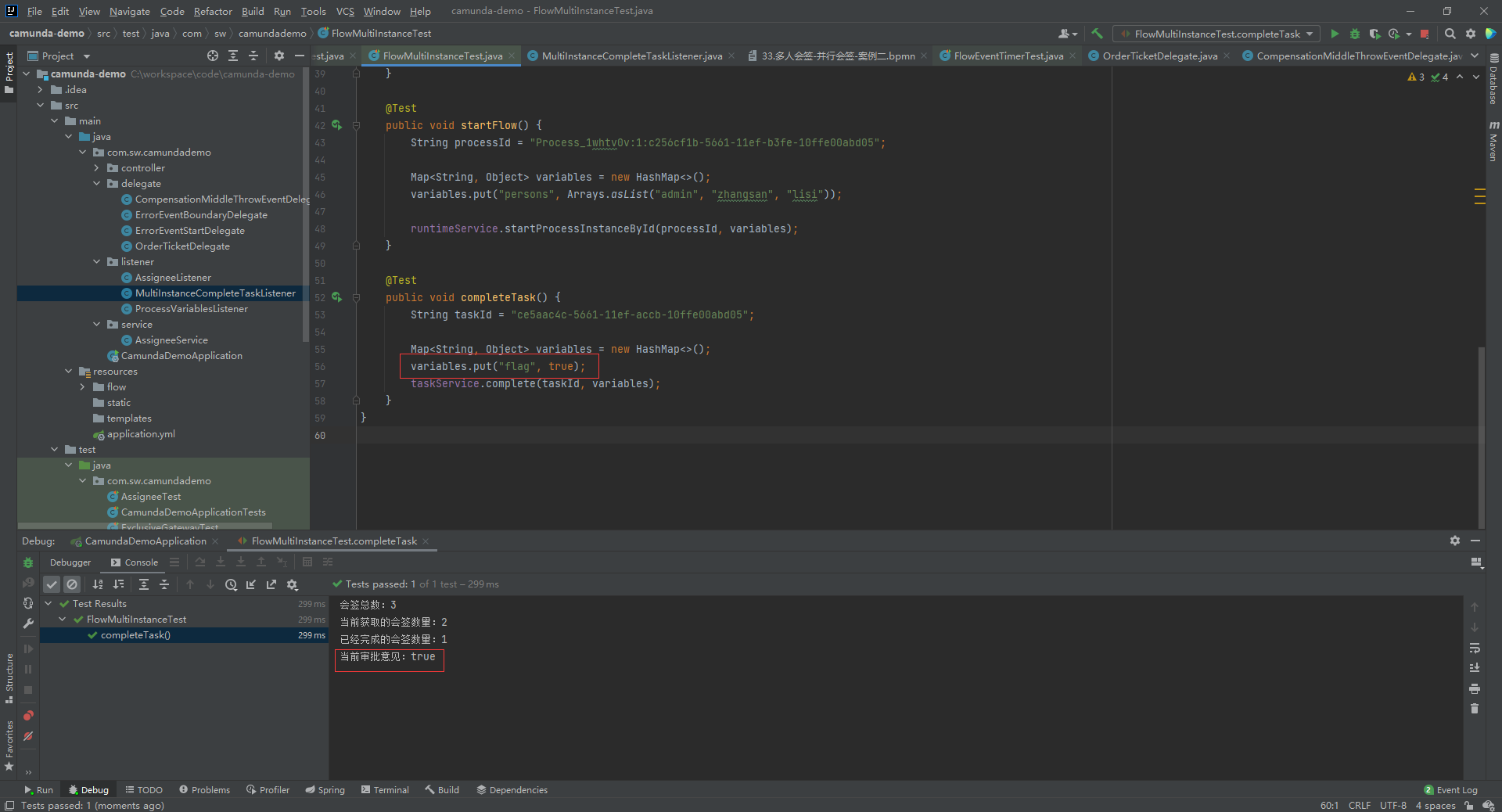Open the Terminal tool window
The image size is (1502, 812).
[385, 790]
